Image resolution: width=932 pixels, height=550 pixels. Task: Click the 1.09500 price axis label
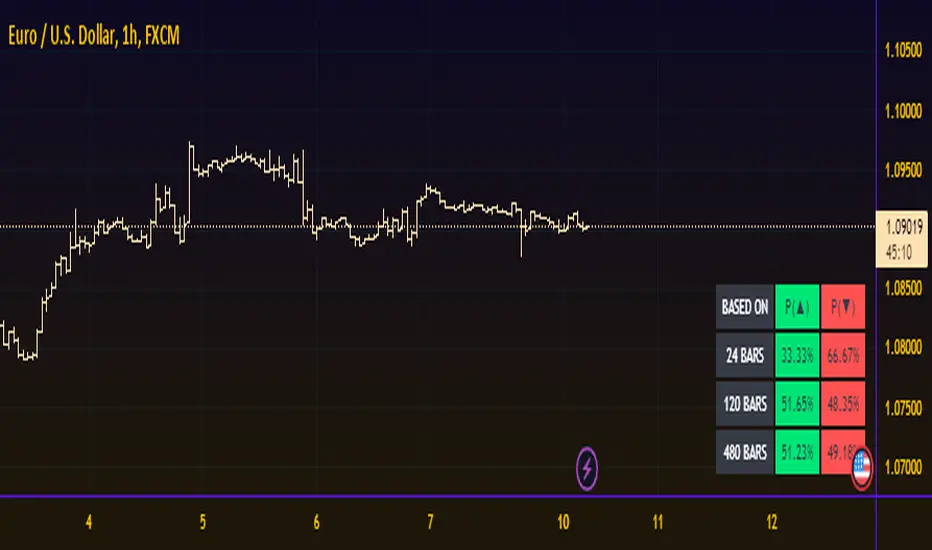(903, 170)
